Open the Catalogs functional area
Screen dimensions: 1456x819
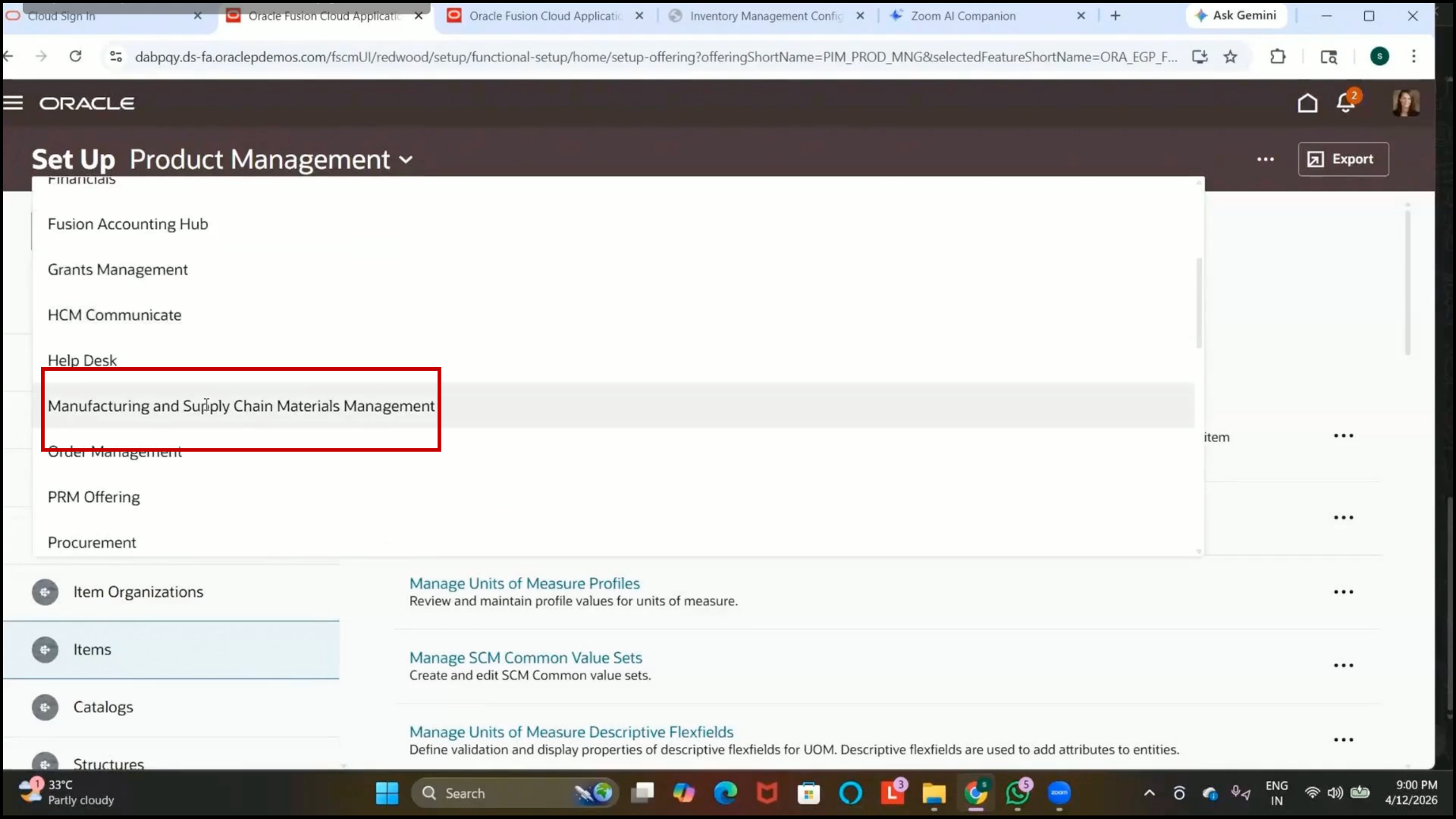[103, 707]
